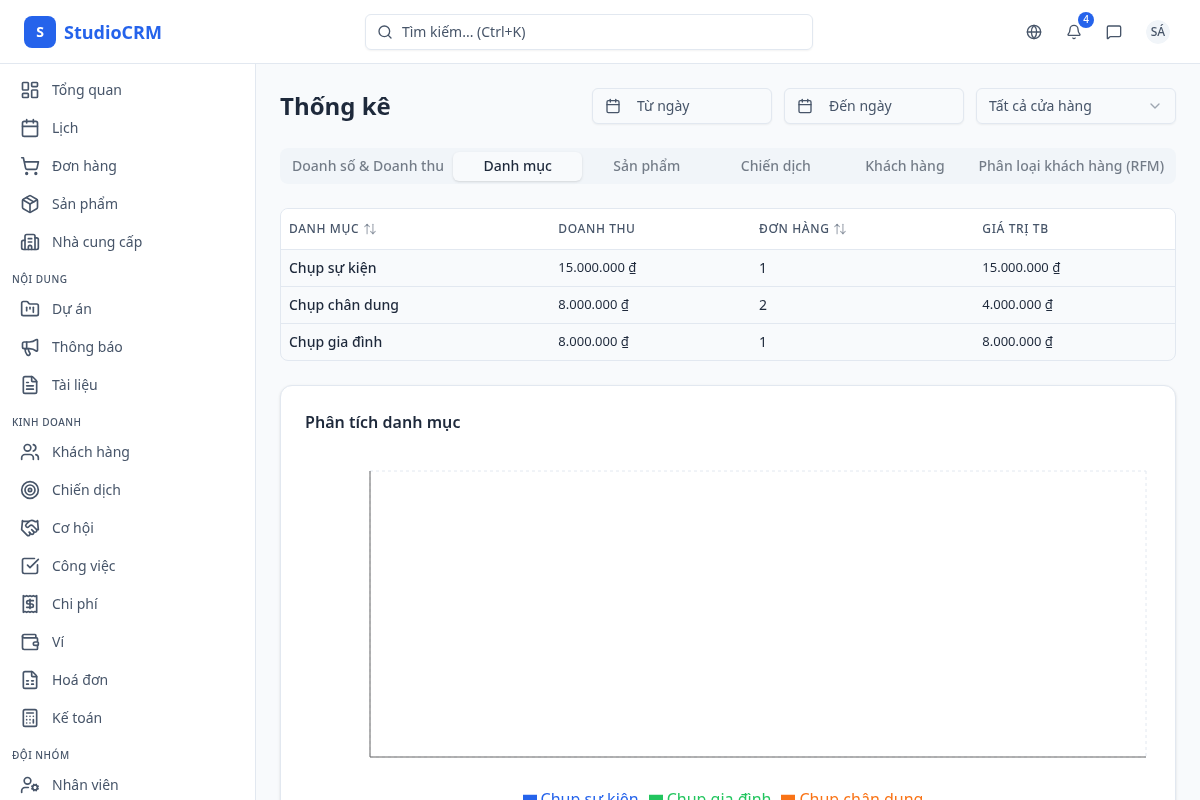Click the Thông báo megaphone icon
The image size is (1200, 800).
point(30,347)
